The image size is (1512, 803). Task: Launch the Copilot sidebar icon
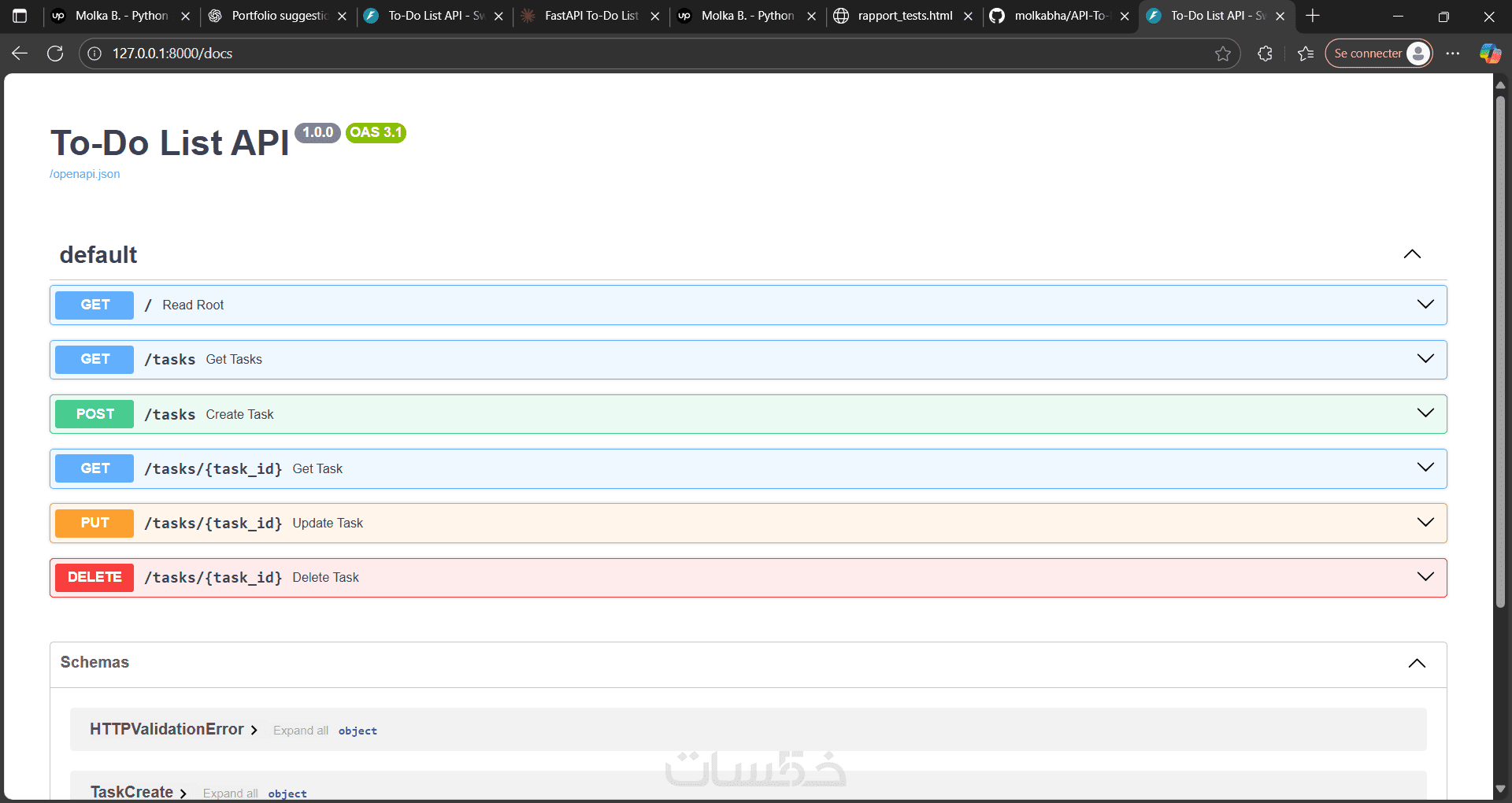(x=1490, y=54)
